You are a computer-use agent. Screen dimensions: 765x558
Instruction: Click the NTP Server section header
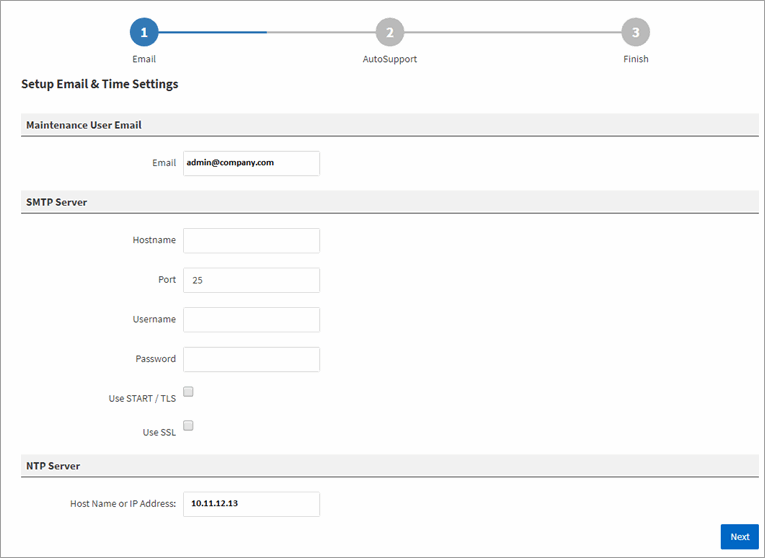click(x=53, y=466)
